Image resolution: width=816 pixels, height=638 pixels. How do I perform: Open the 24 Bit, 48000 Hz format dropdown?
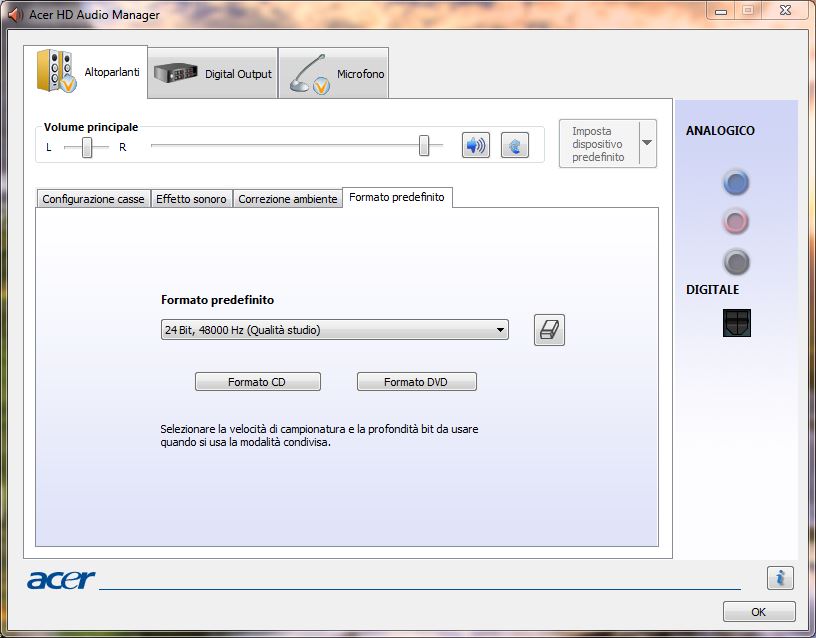[335, 330]
